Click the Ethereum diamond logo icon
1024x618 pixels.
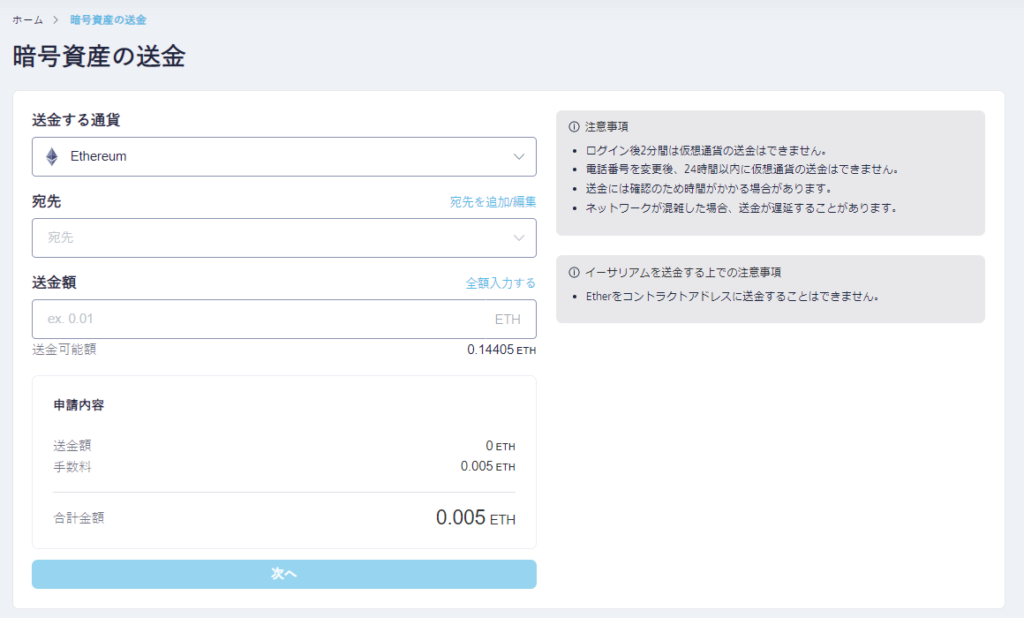[52, 157]
